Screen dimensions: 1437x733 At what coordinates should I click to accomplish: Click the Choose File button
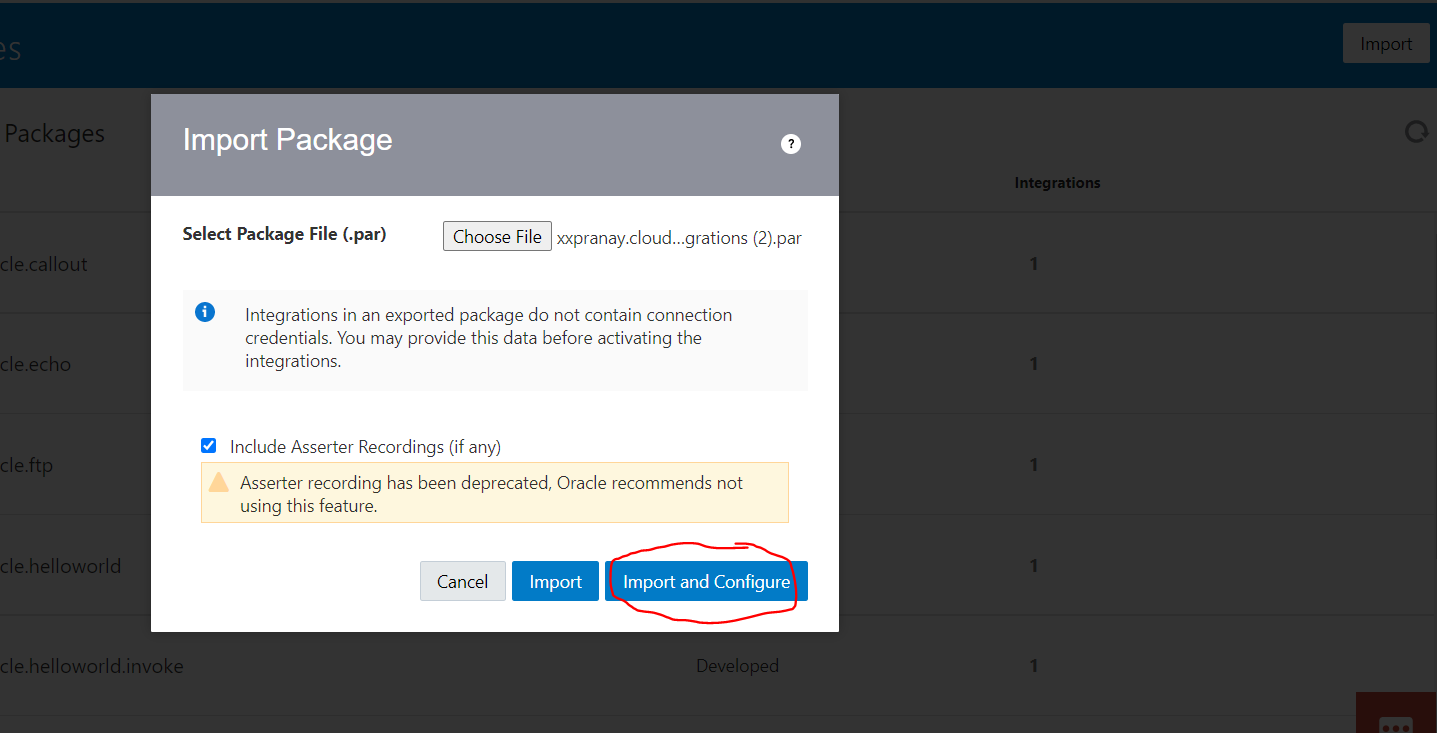(x=497, y=237)
